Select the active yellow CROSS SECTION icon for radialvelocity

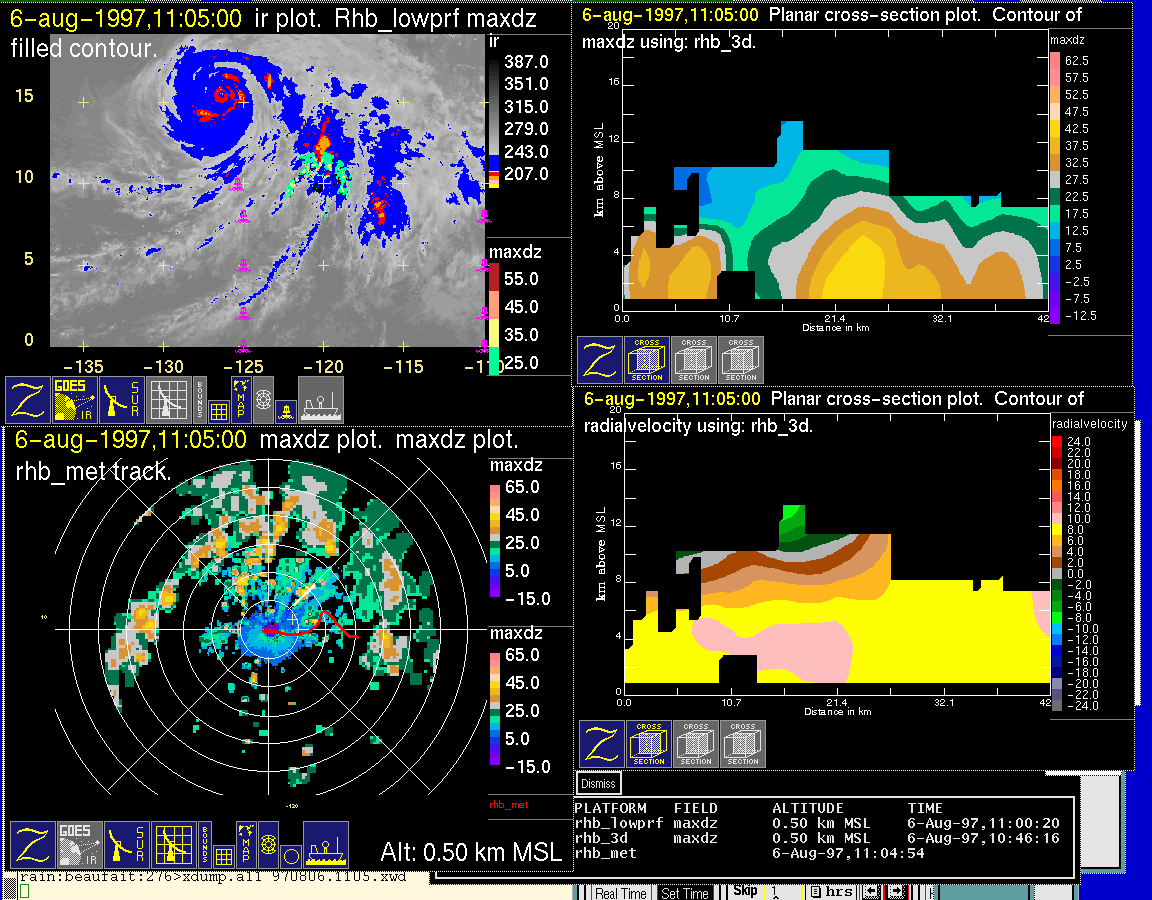coord(649,744)
